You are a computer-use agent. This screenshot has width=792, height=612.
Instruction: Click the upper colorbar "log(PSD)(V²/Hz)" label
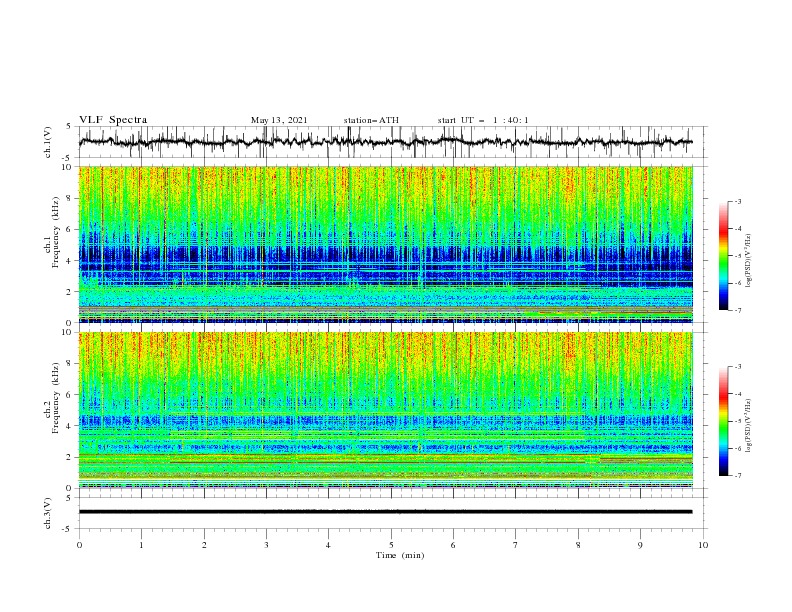(x=749, y=261)
